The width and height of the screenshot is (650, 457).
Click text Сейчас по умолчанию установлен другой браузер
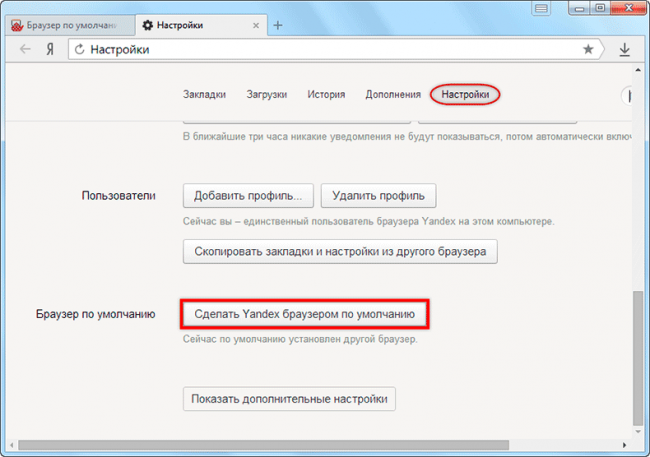(x=300, y=339)
